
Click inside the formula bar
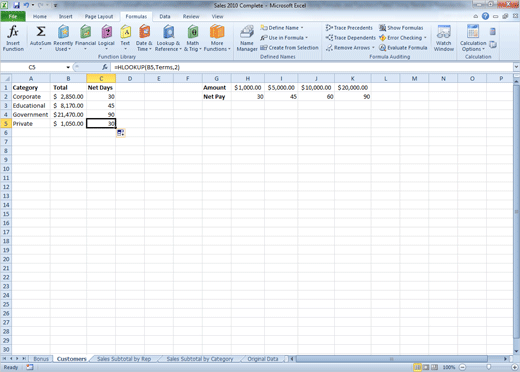click(312, 67)
